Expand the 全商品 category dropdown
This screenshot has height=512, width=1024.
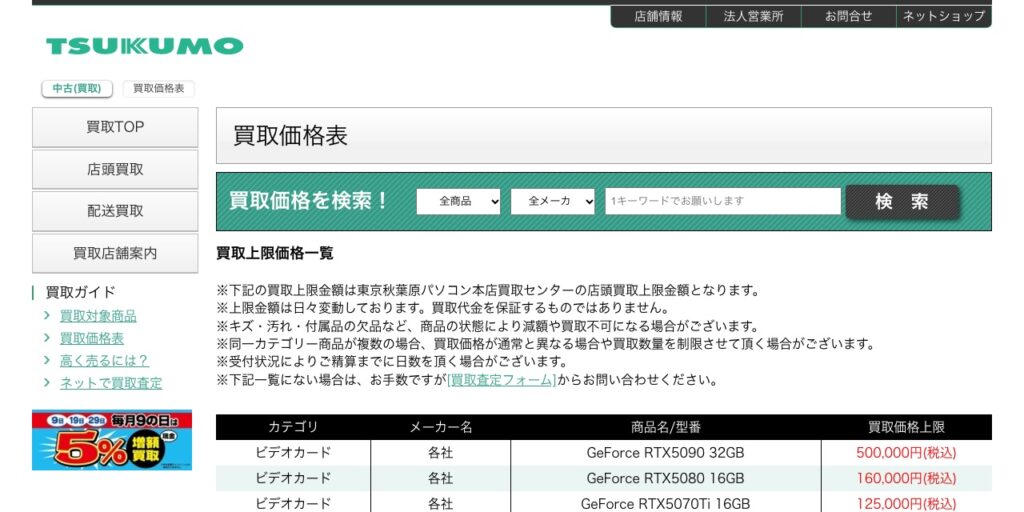(458, 201)
